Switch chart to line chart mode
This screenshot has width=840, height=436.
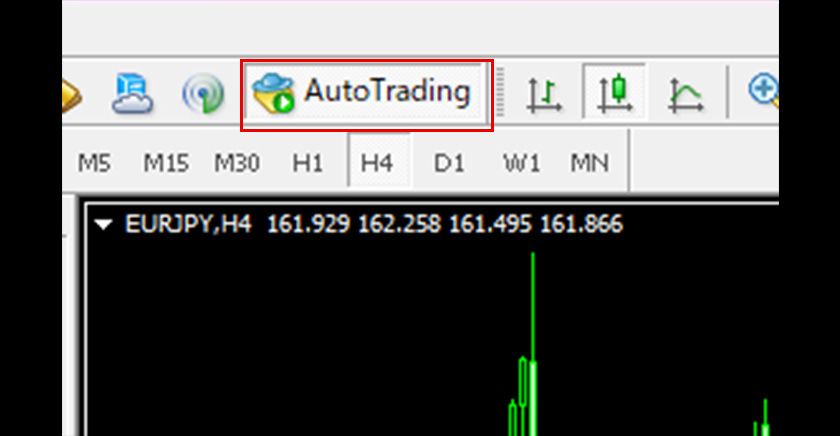[685, 94]
